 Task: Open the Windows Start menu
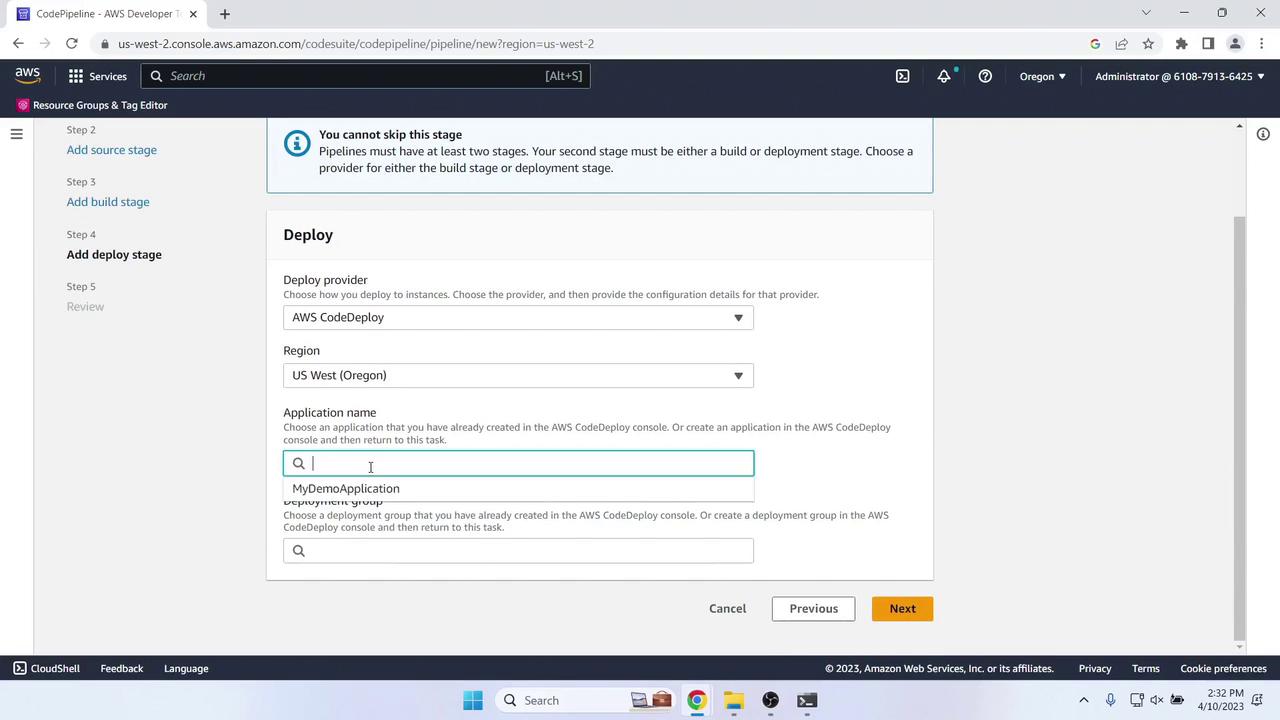pos(473,700)
